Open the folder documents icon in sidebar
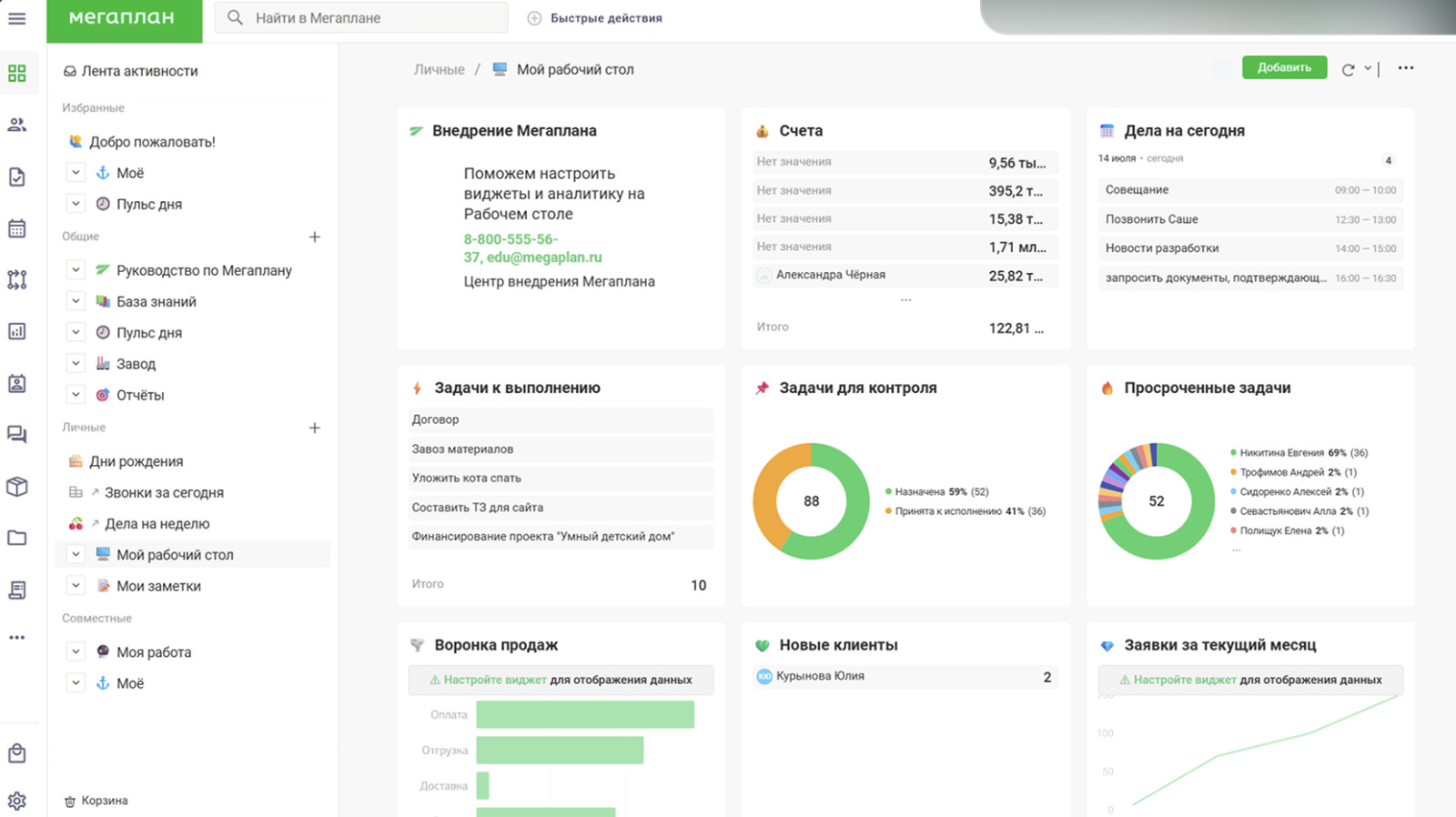The height and width of the screenshot is (817, 1456). click(16, 538)
